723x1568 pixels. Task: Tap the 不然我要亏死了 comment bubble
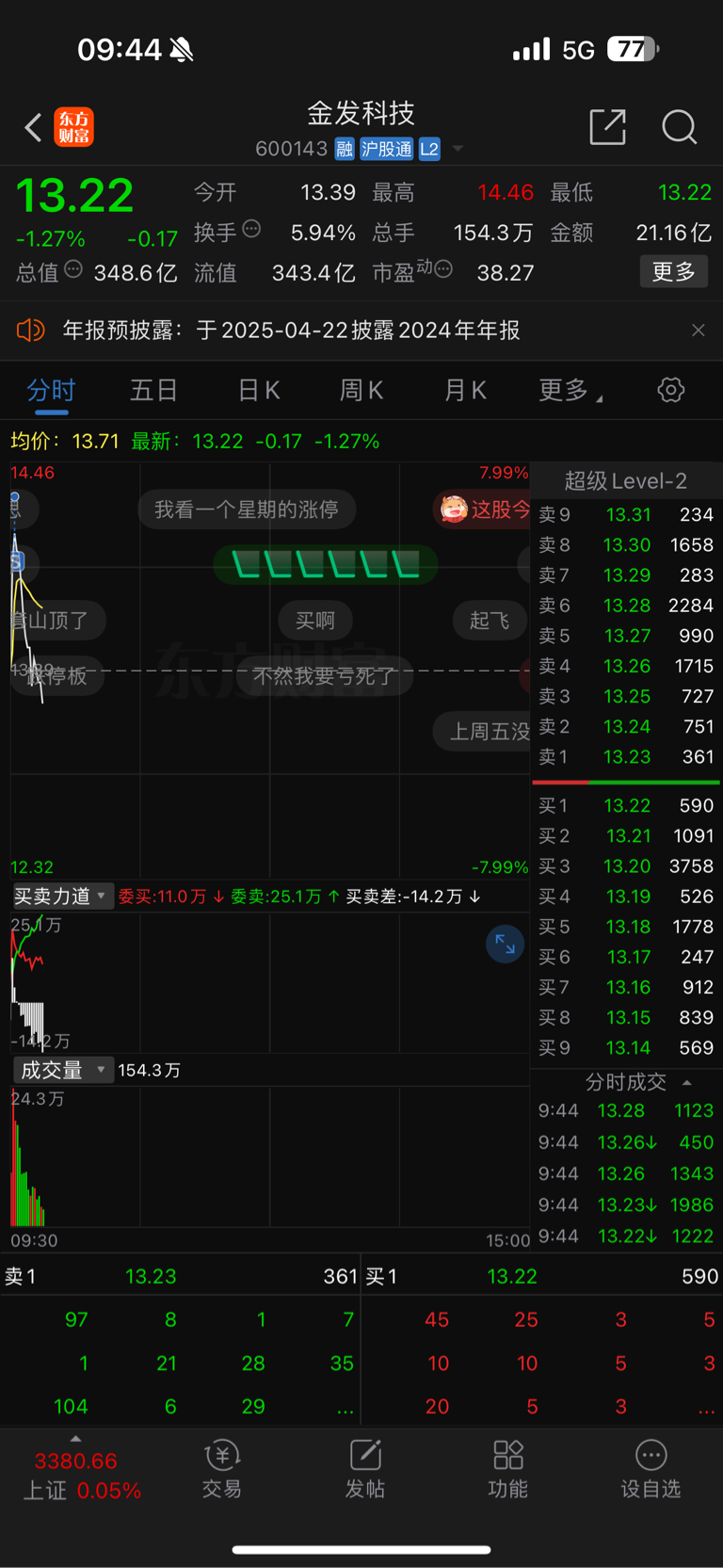[324, 676]
